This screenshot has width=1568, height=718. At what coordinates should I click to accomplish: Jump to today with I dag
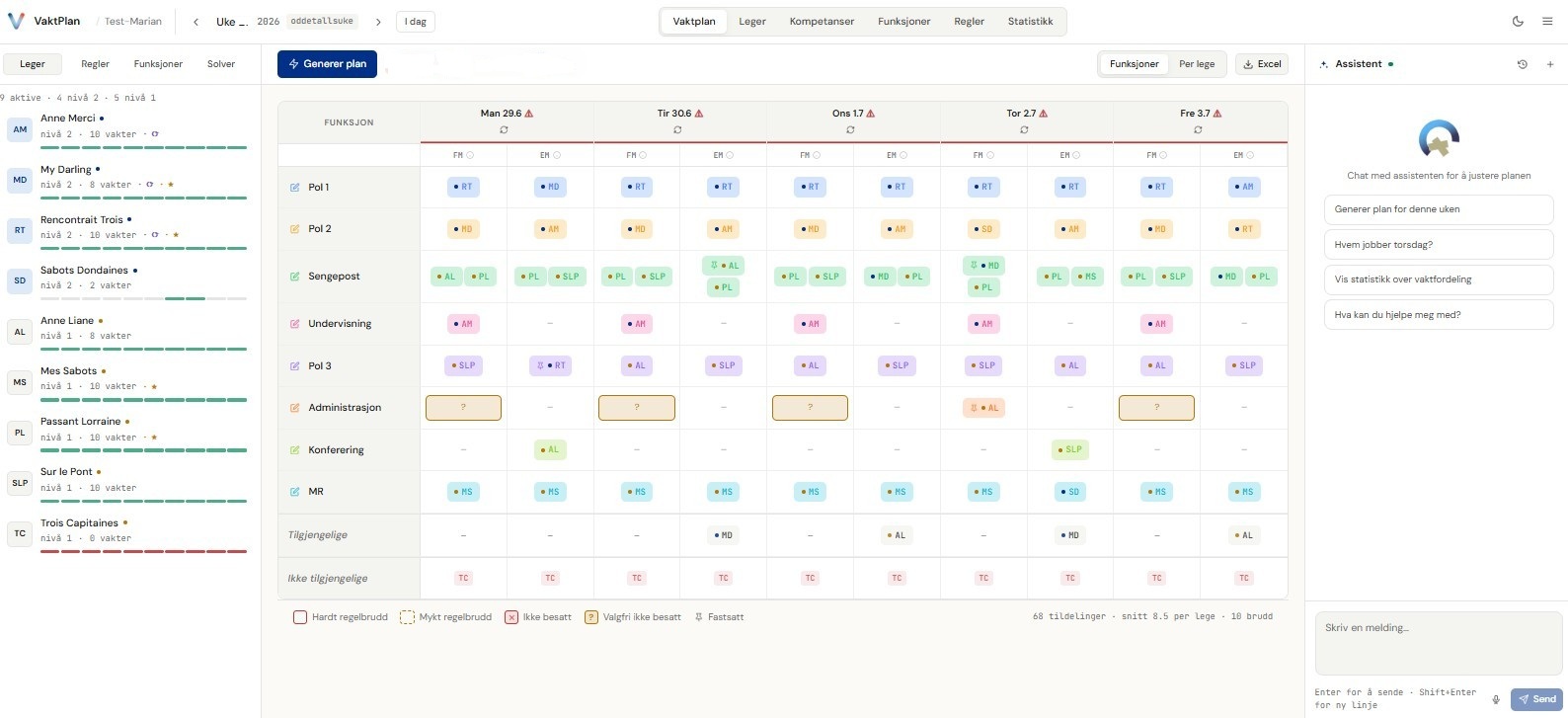click(416, 22)
